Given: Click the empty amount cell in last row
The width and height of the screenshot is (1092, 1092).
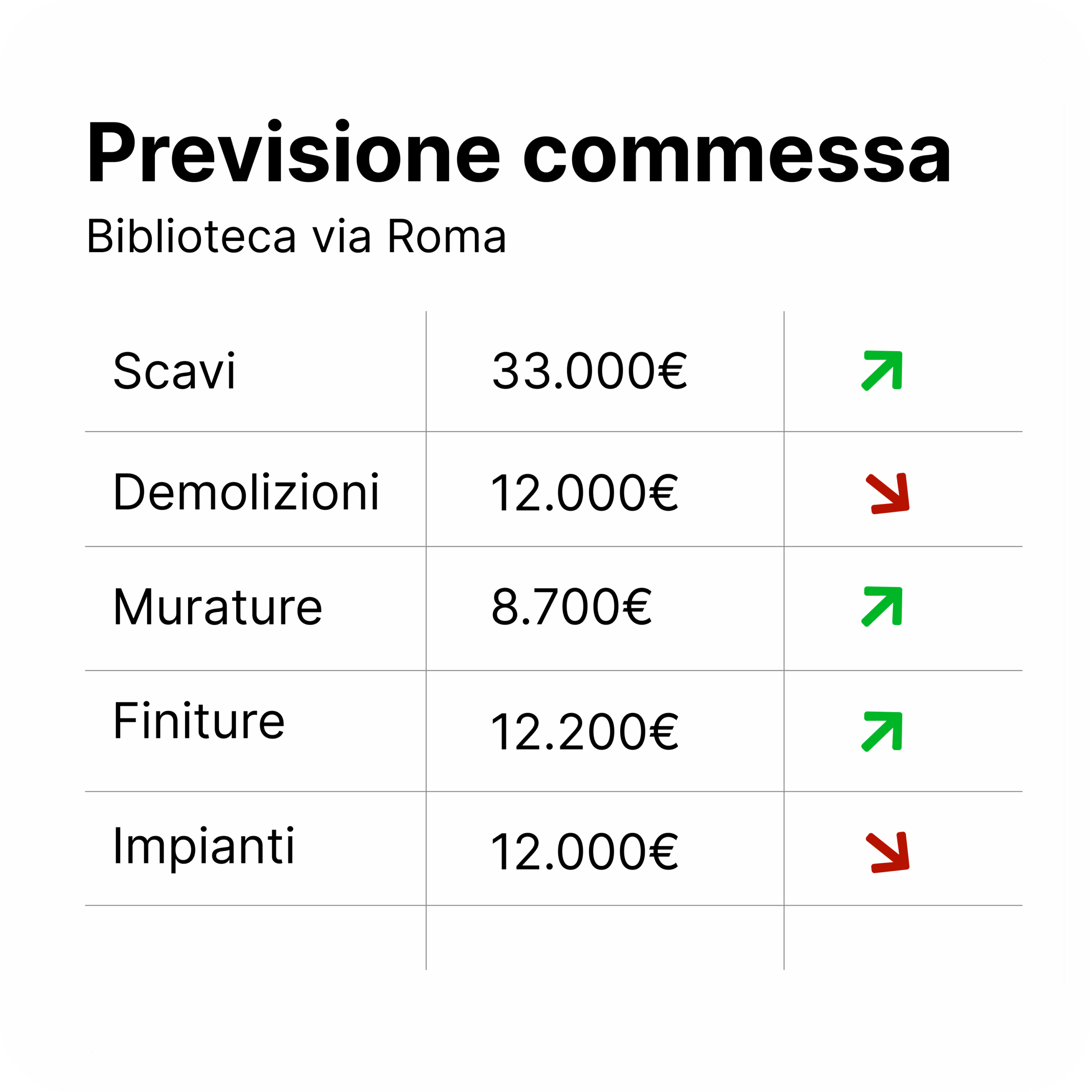Looking at the screenshot, I should coord(605,938).
